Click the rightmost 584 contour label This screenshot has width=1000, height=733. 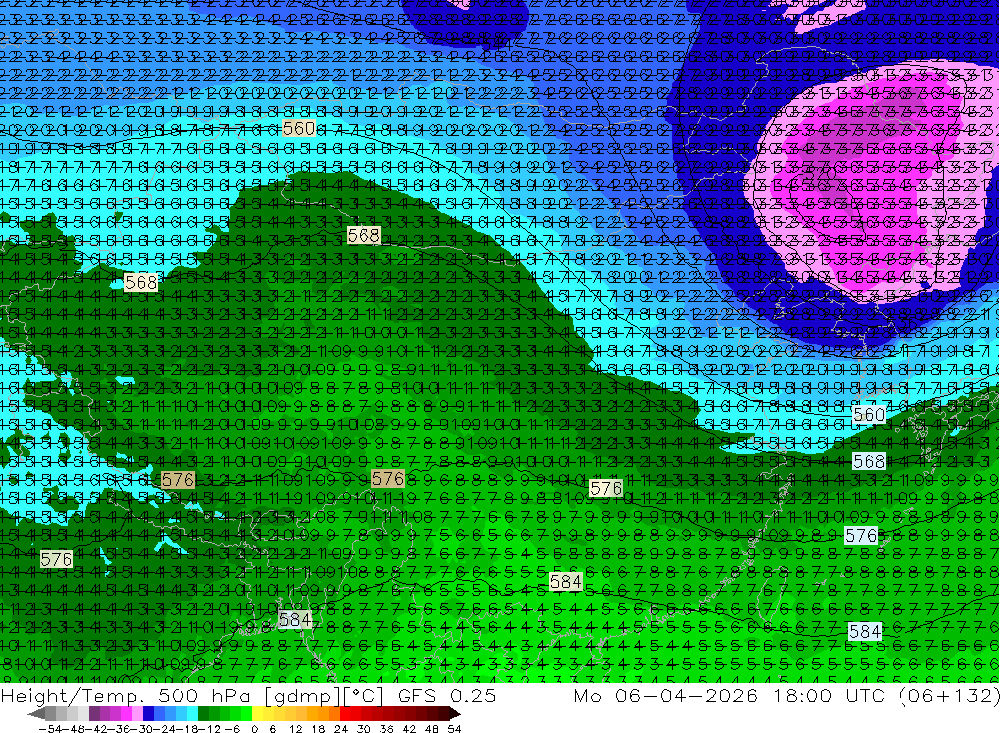pyautogui.click(x=865, y=631)
